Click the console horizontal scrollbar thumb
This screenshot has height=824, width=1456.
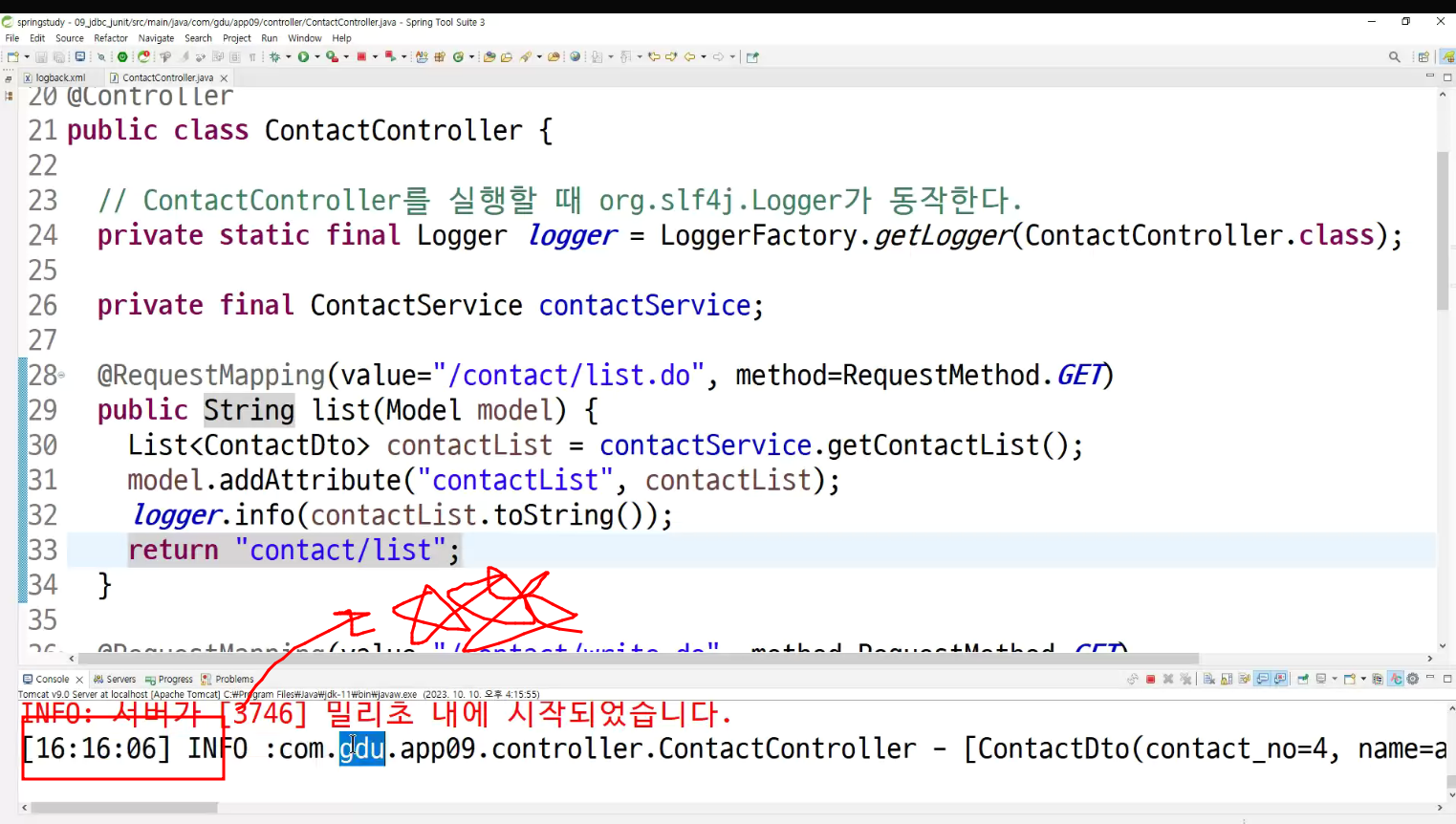(x=124, y=808)
